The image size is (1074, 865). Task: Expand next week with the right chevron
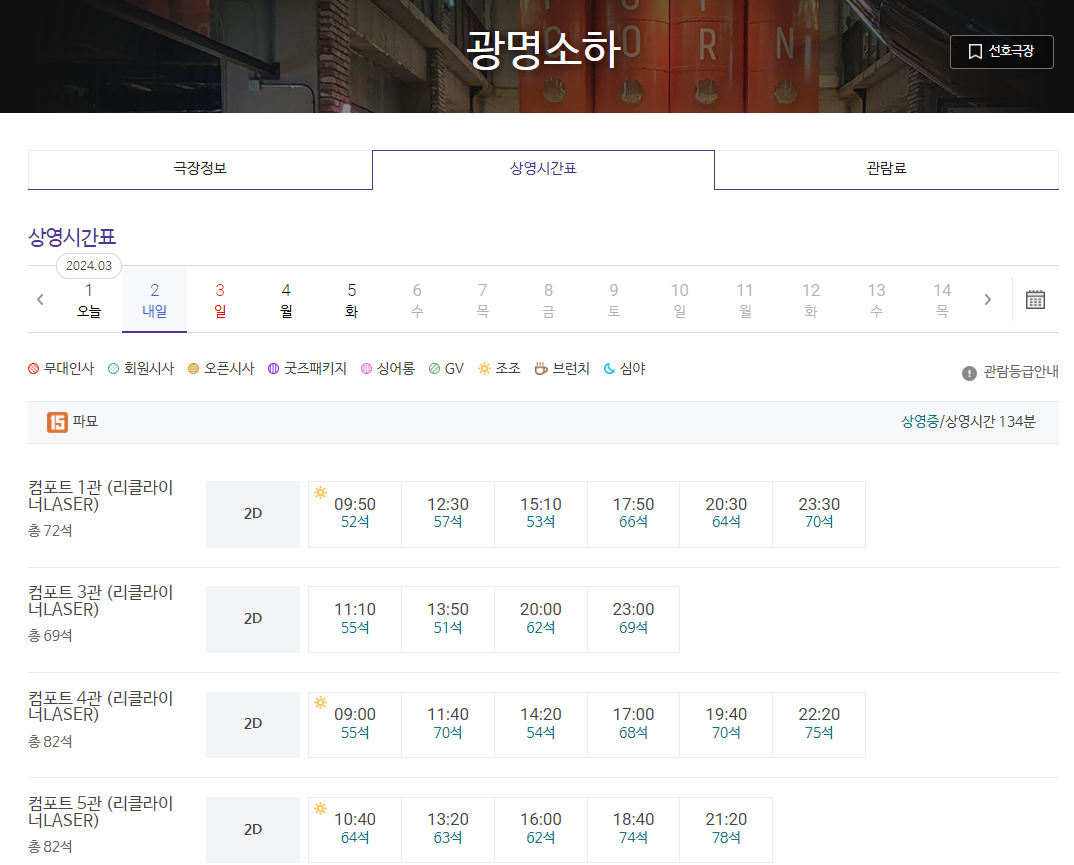pos(988,299)
